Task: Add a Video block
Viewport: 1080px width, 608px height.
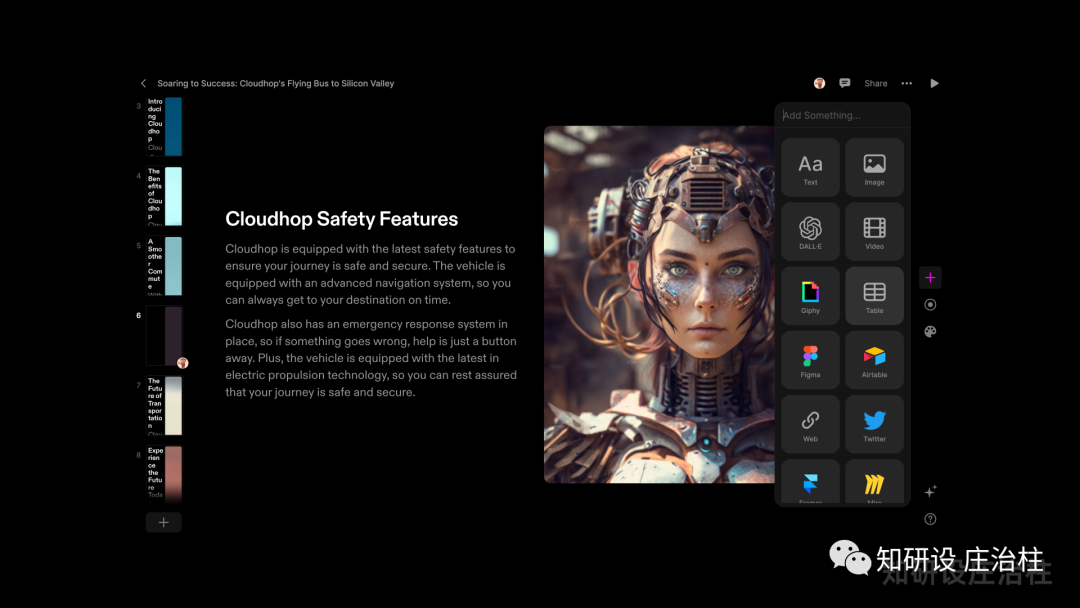Action: [874, 232]
